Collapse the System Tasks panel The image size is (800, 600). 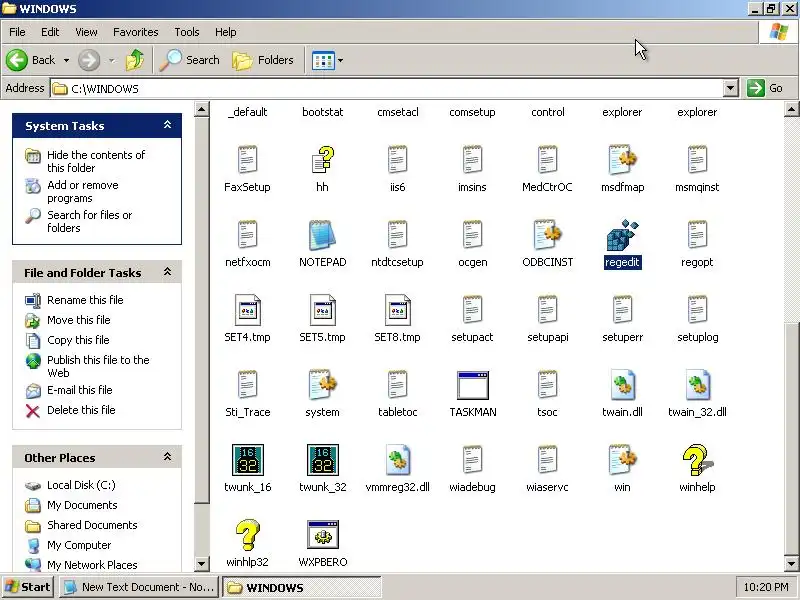click(x=167, y=125)
